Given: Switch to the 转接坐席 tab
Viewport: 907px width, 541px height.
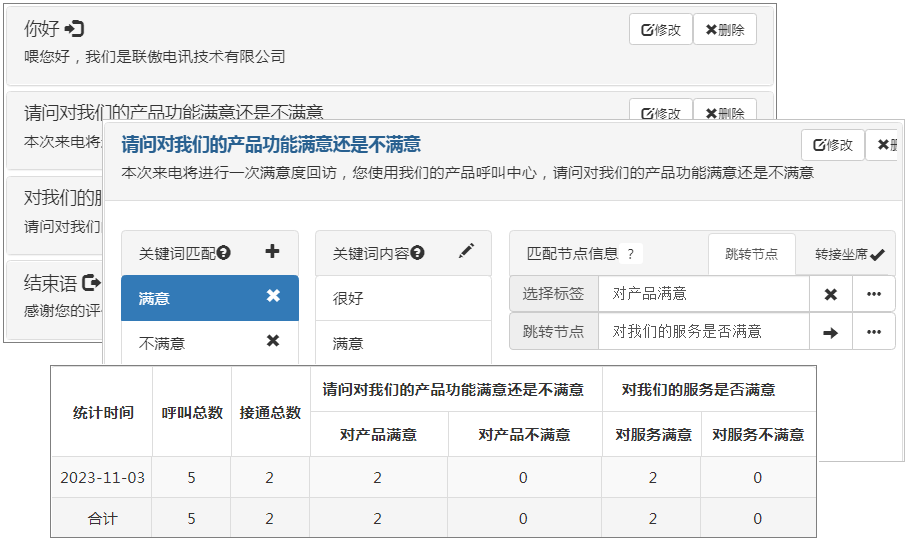Looking at the screenshot, I should click(848, 254).
